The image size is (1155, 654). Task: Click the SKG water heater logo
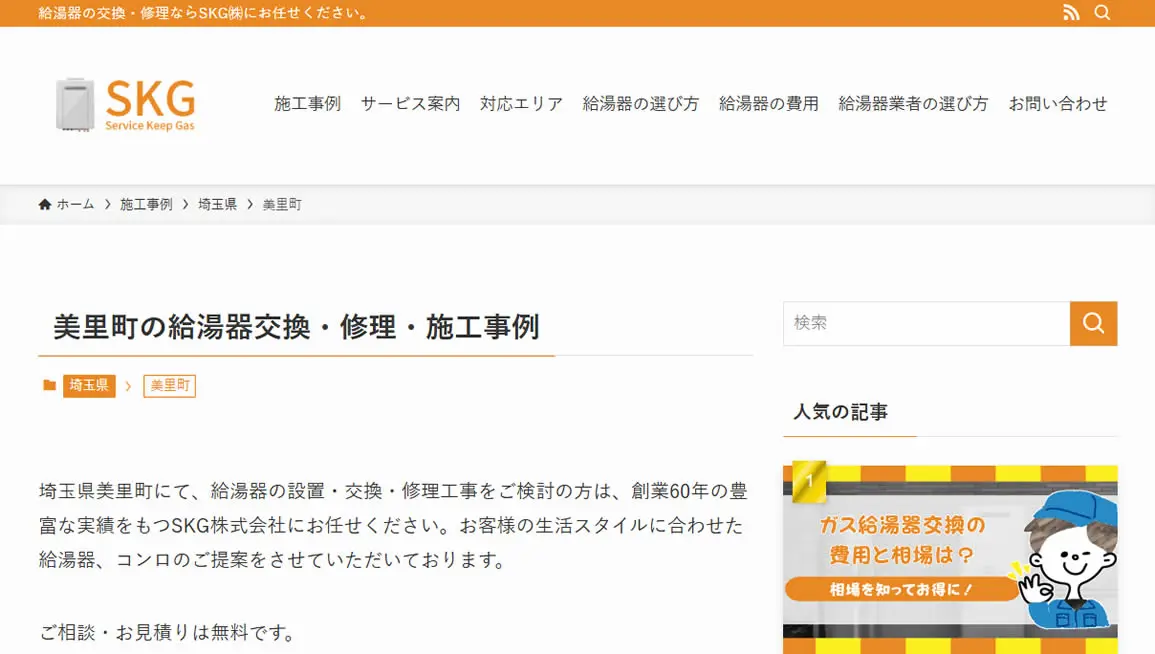(x=126, y=105)
